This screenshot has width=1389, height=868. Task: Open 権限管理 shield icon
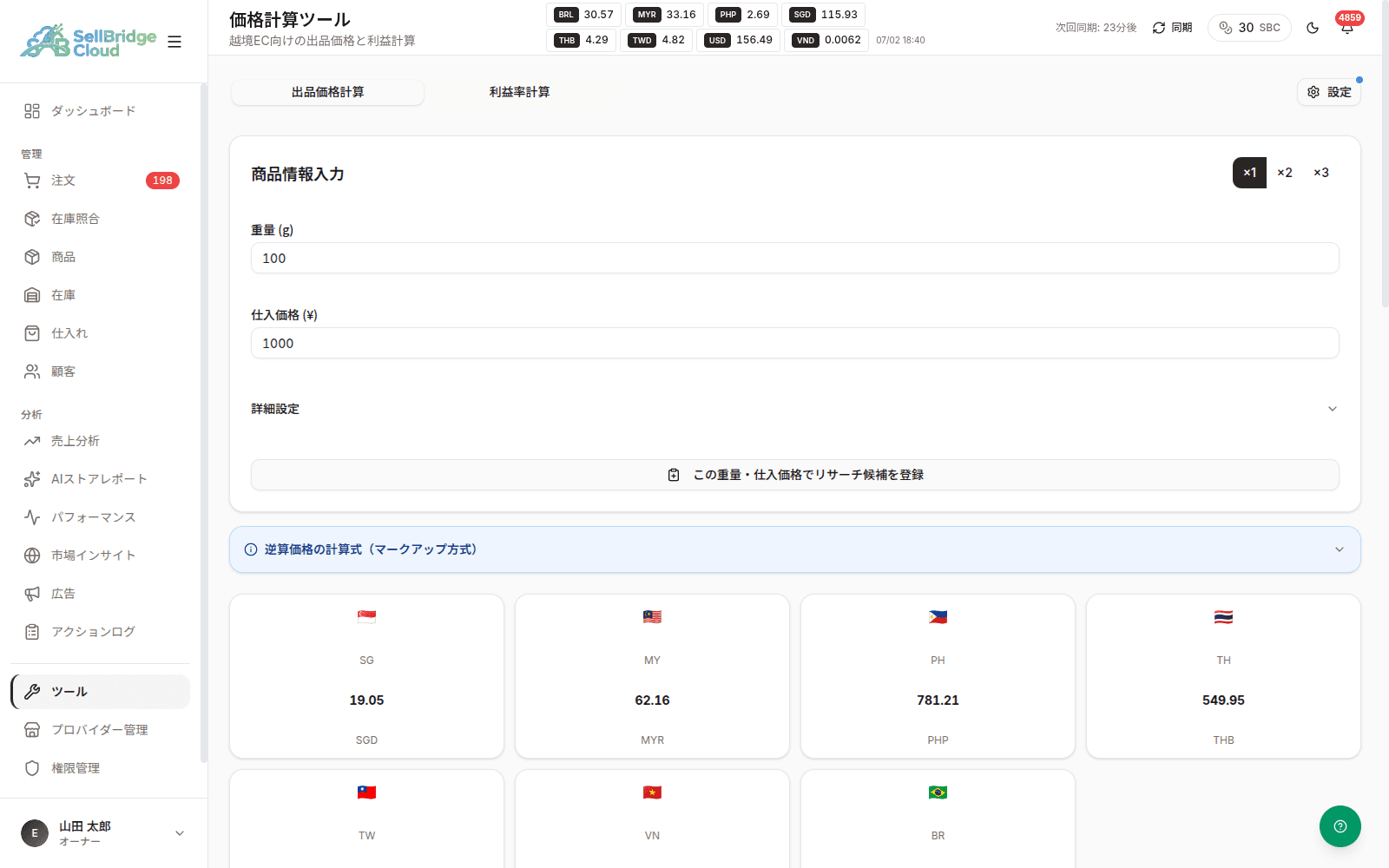pyautogui.click(x=32, y=768)
